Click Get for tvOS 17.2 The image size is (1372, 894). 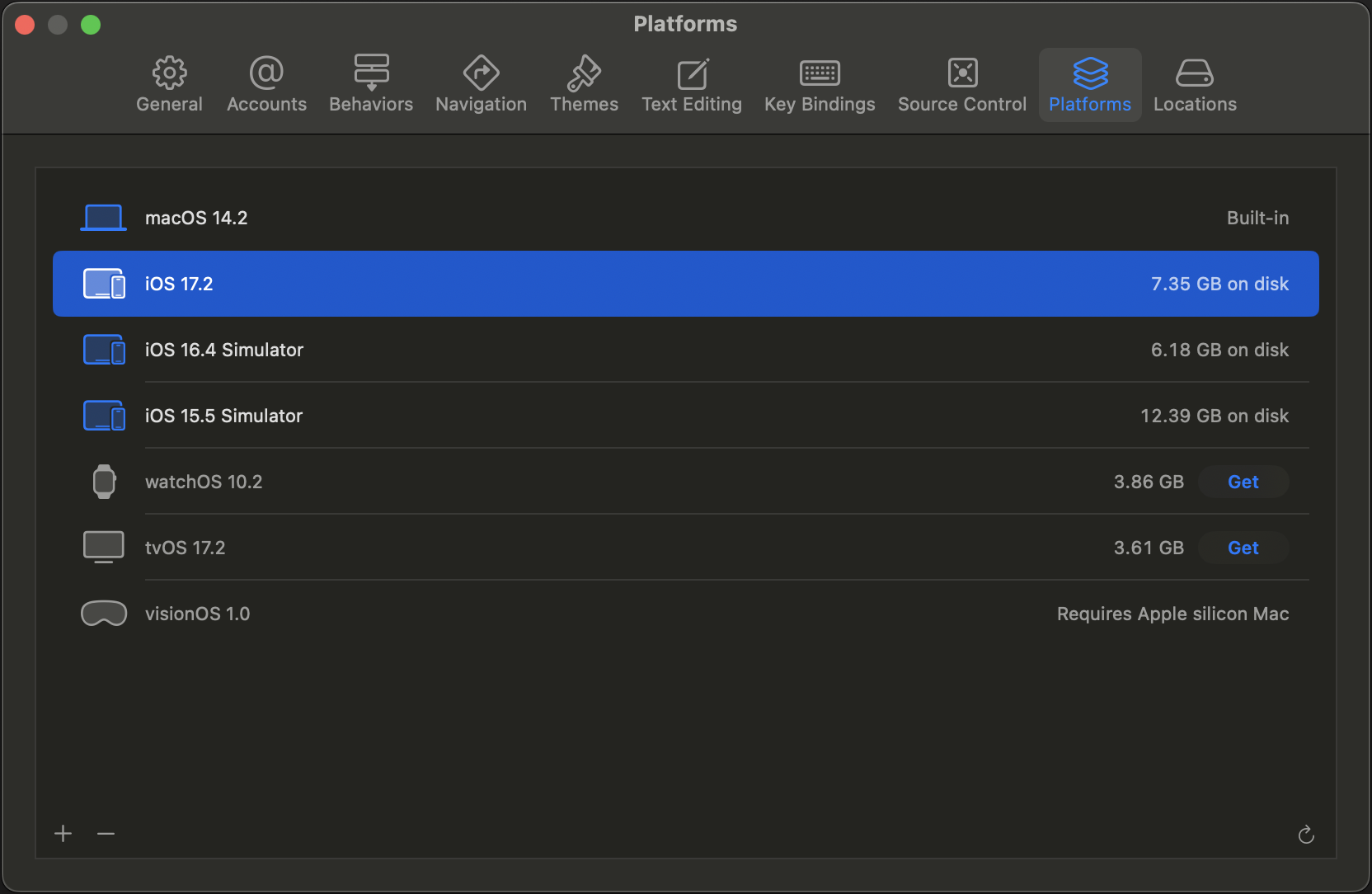click(x=1243, y=548)
